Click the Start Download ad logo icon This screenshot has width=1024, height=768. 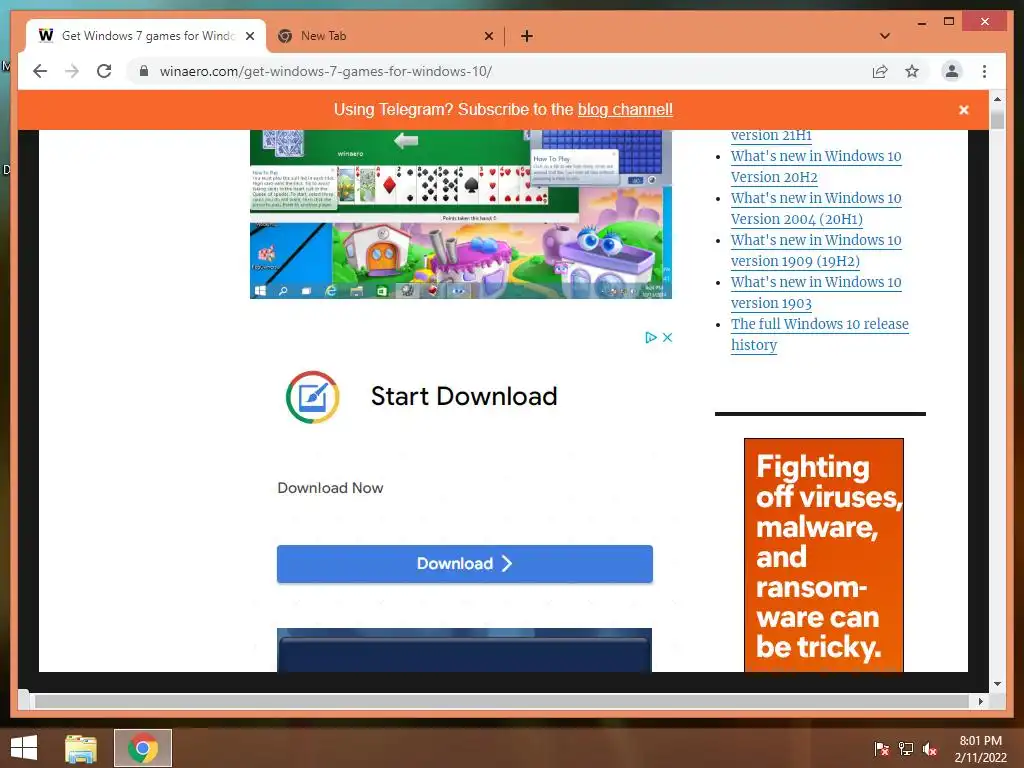click(313, 397)
